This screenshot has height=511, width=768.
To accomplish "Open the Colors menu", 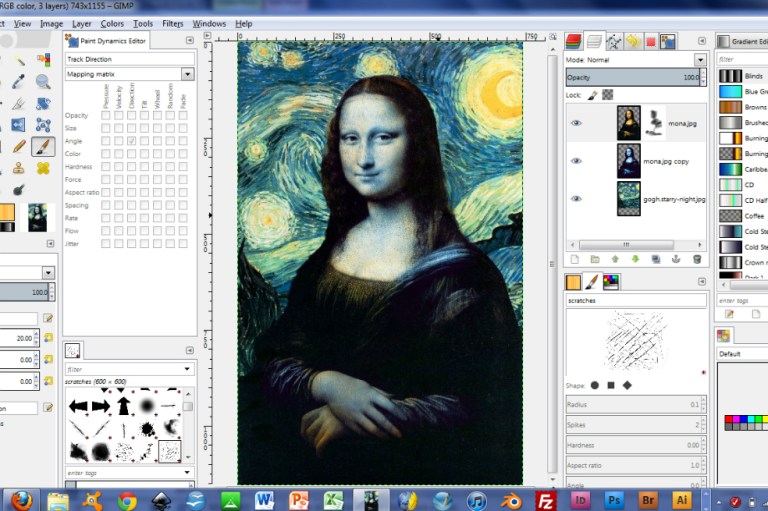I will tap(112, 24).
